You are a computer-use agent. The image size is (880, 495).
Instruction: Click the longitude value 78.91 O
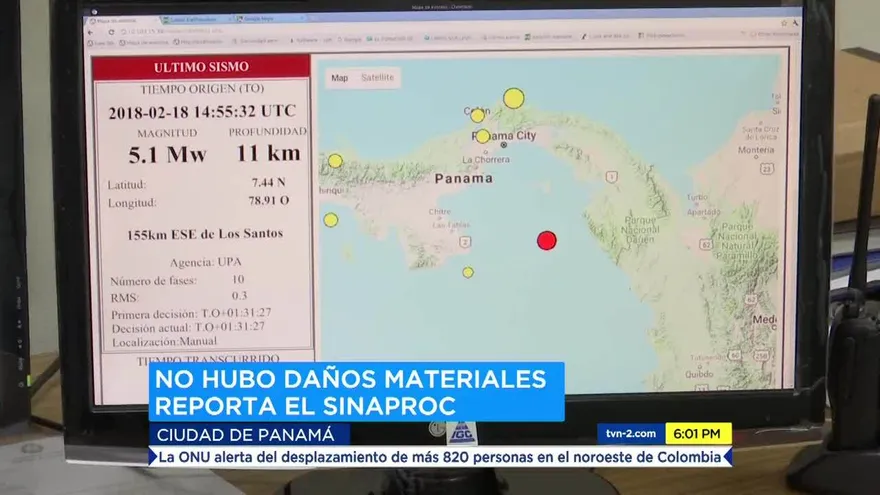269,200
